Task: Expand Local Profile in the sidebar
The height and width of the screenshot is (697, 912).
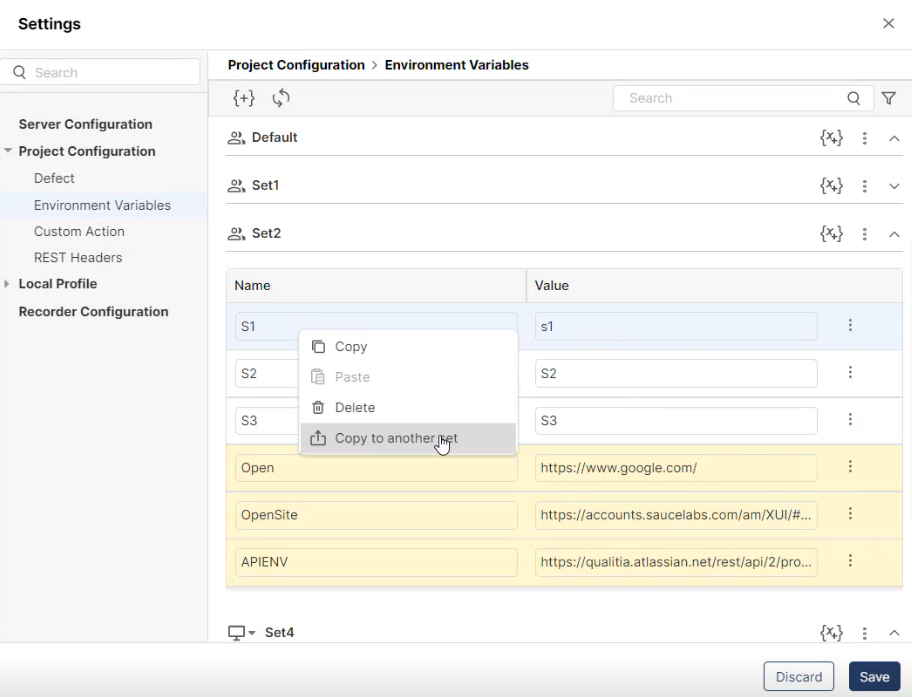Action: 8,284
